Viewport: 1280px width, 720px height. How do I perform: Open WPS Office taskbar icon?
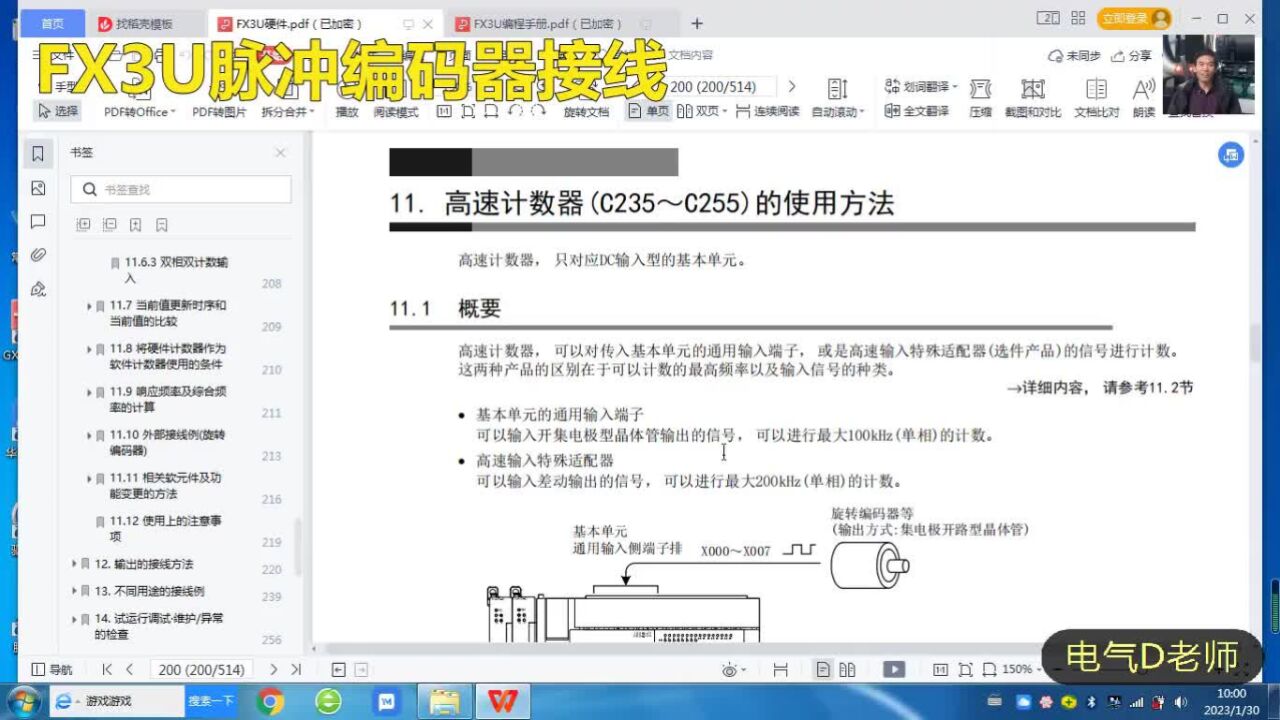tap(503, 702)
